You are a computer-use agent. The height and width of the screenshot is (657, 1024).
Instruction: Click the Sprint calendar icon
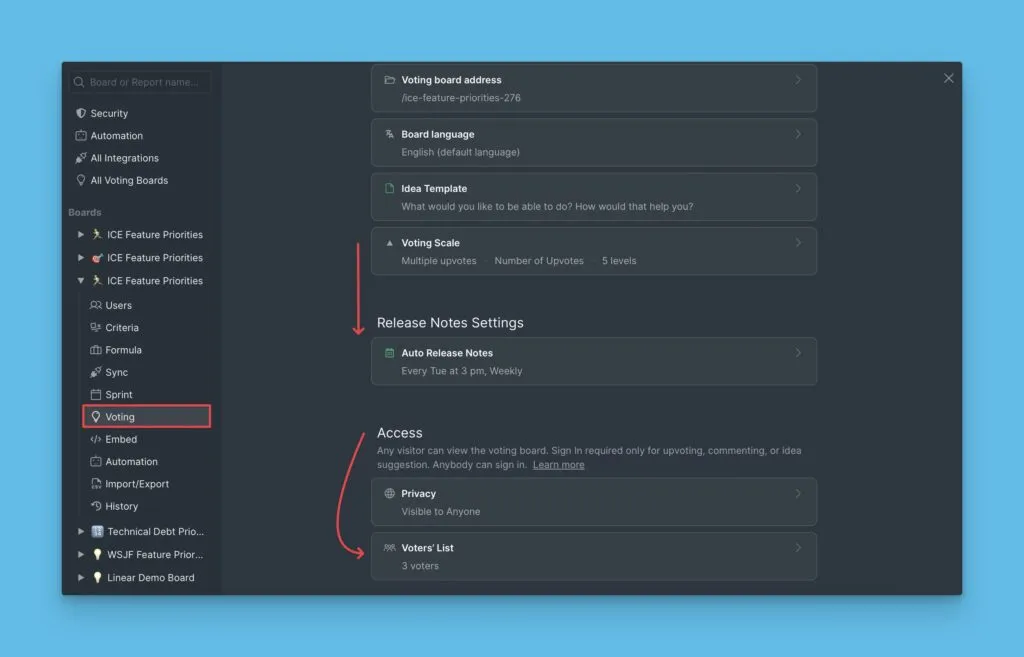(96, 395)
